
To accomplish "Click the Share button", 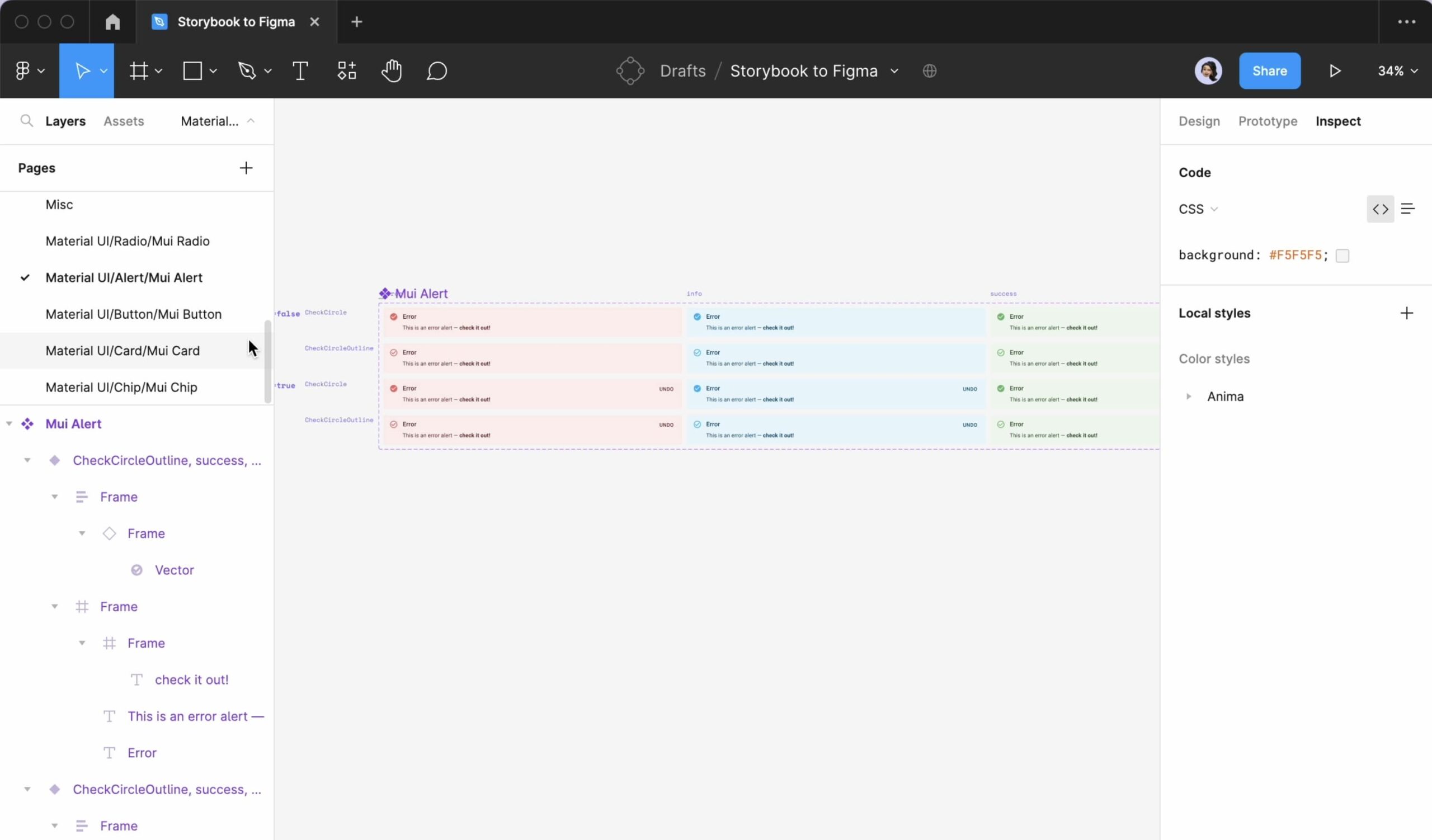I will (x=1270, y=70).
